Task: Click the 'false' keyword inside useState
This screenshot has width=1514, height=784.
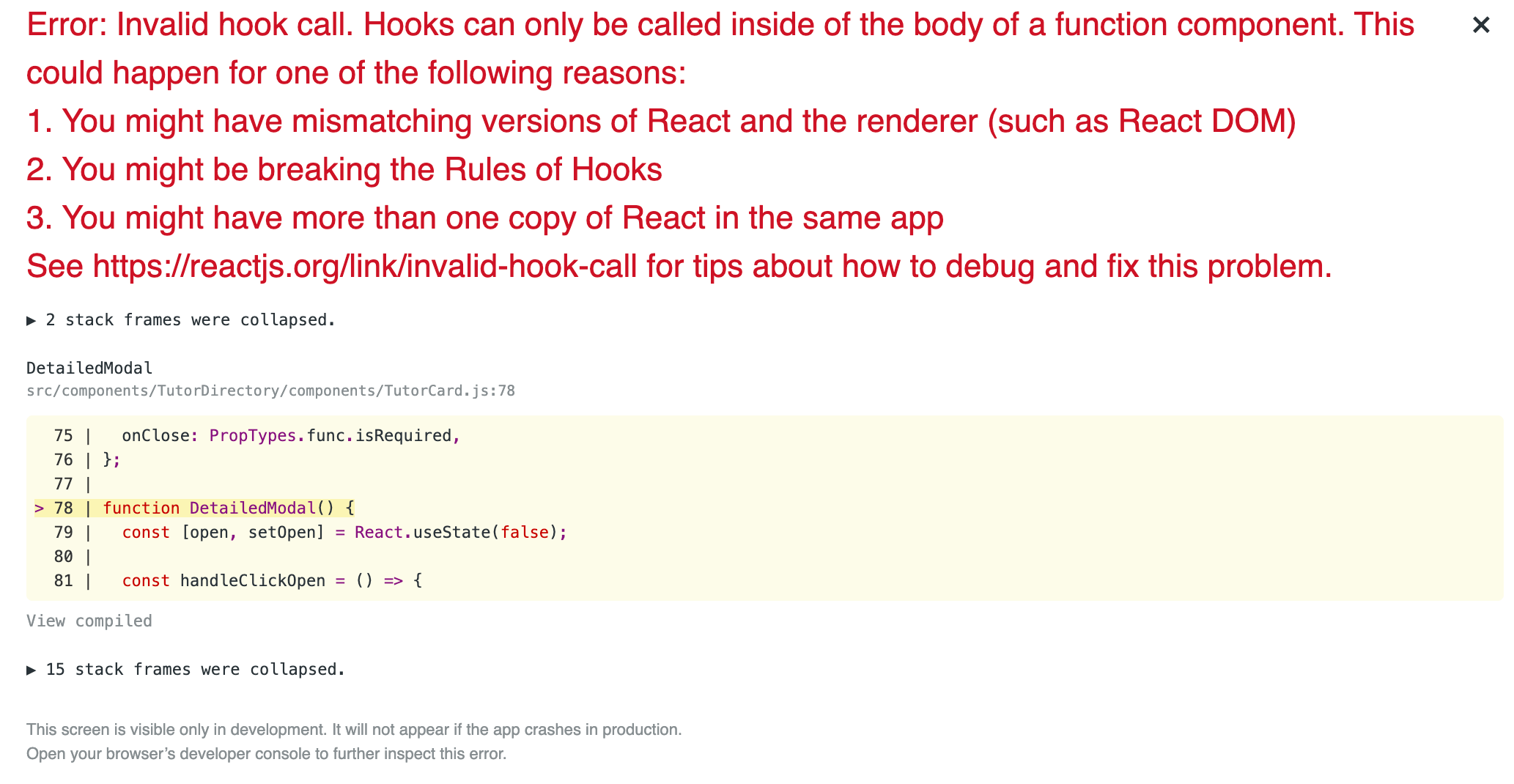Action: [x=524, y=532]
